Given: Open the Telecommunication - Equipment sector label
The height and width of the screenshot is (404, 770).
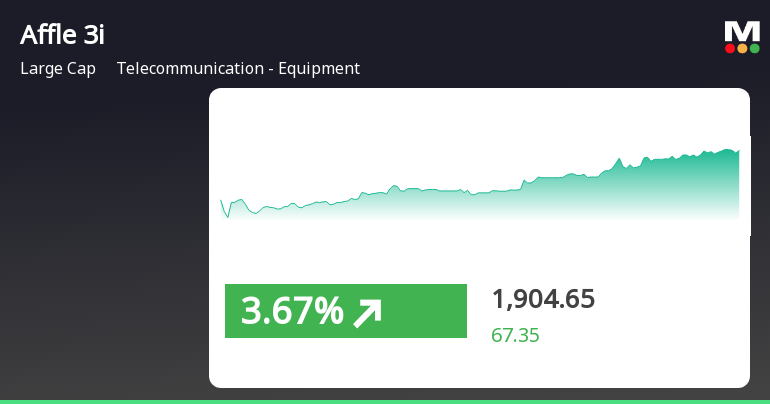Looking at the screenshot, I should point(238,69).
